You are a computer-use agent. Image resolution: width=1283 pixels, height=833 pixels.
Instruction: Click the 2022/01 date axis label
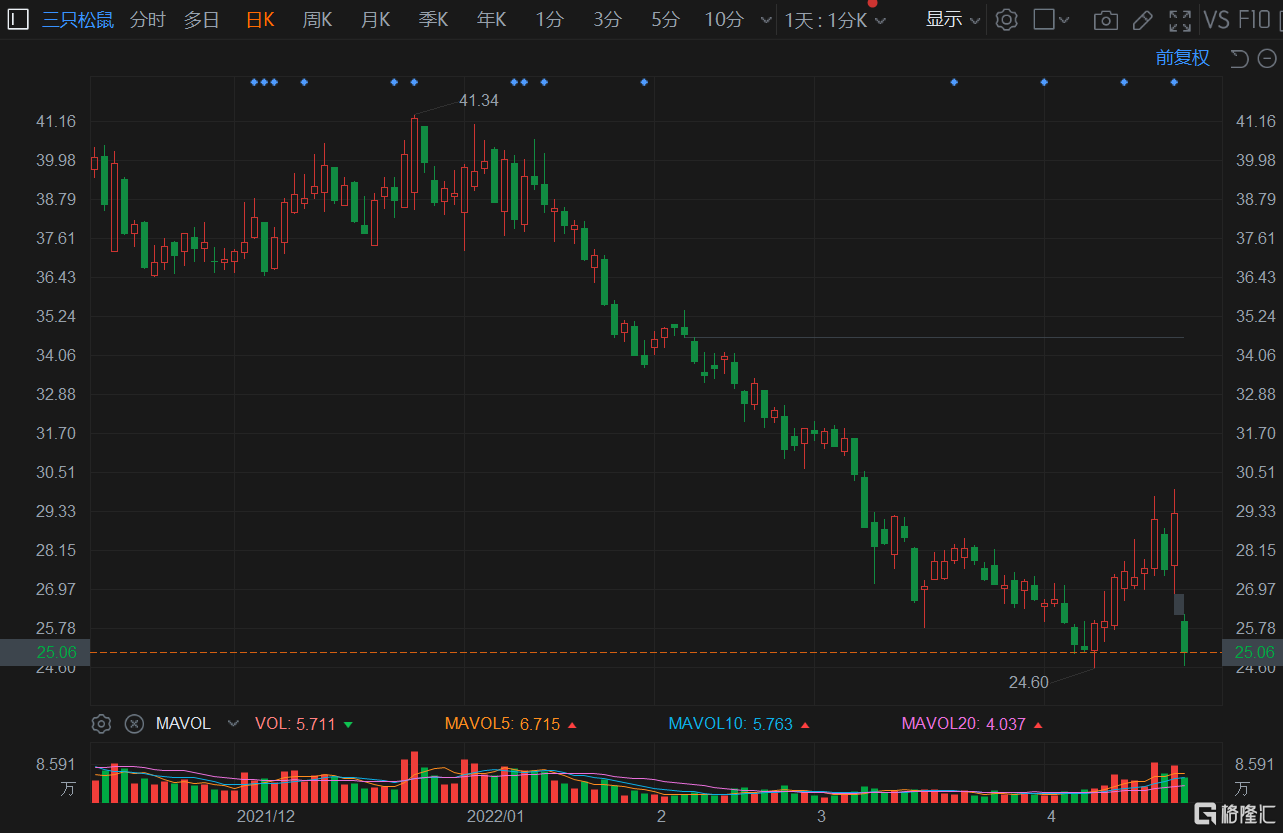[x=495, y=816]
